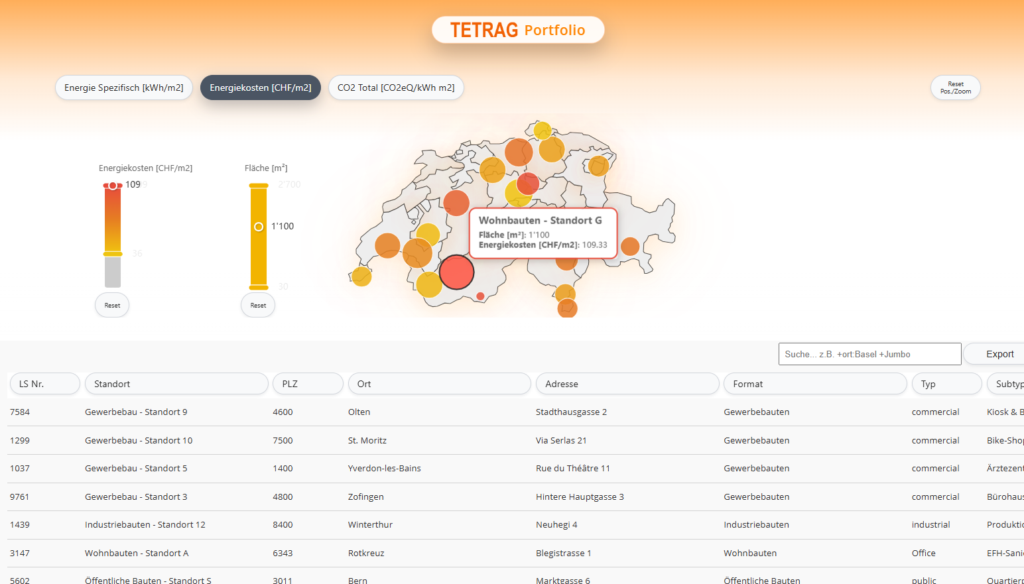1024x584 pixels.
Task: Show the CO2 Total [CO2eQ/kWh m2] metric
Action: (396, 88)
